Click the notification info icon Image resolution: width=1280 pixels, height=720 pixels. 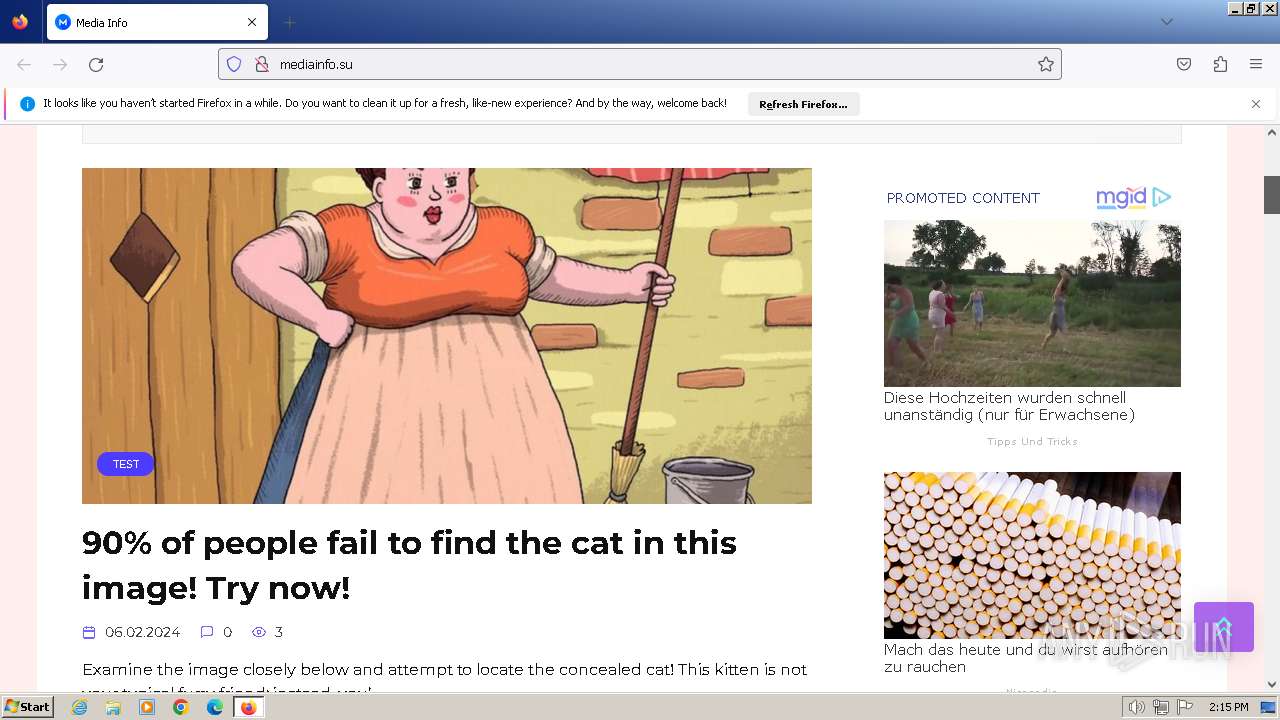click(x=27, y=104)
